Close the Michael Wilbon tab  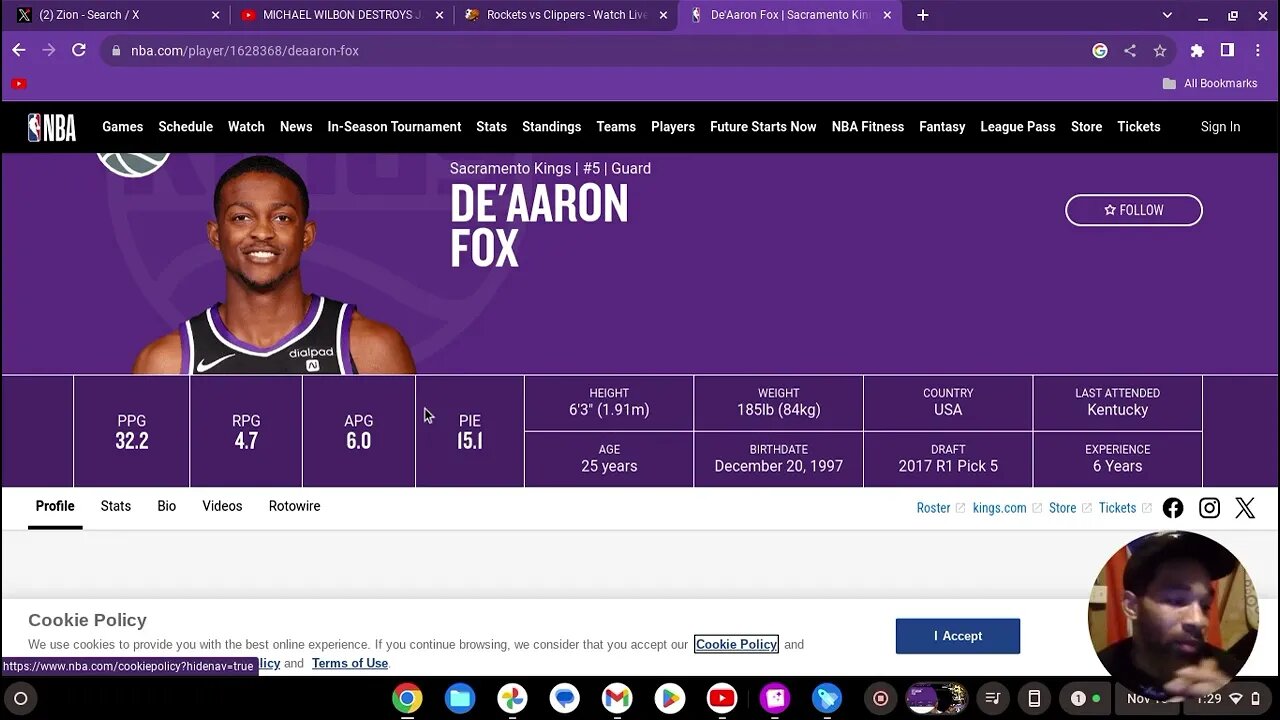(439, 15)
